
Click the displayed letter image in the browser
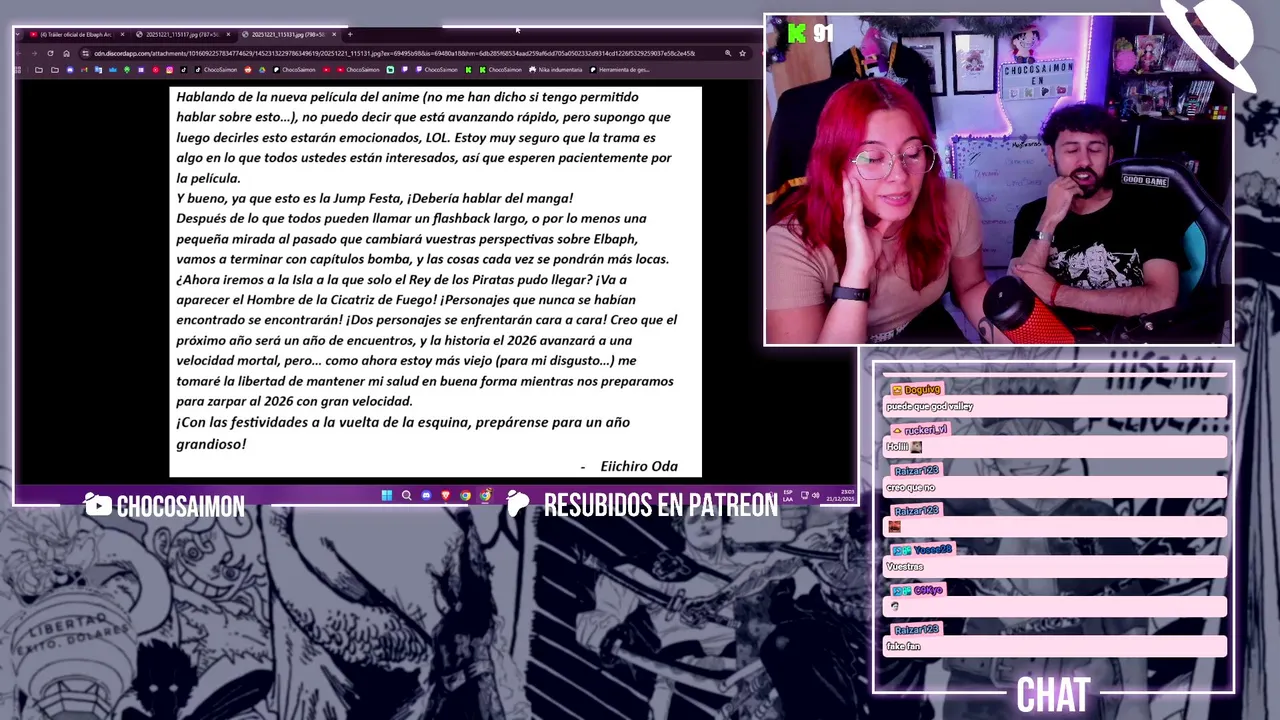(436, 281)
